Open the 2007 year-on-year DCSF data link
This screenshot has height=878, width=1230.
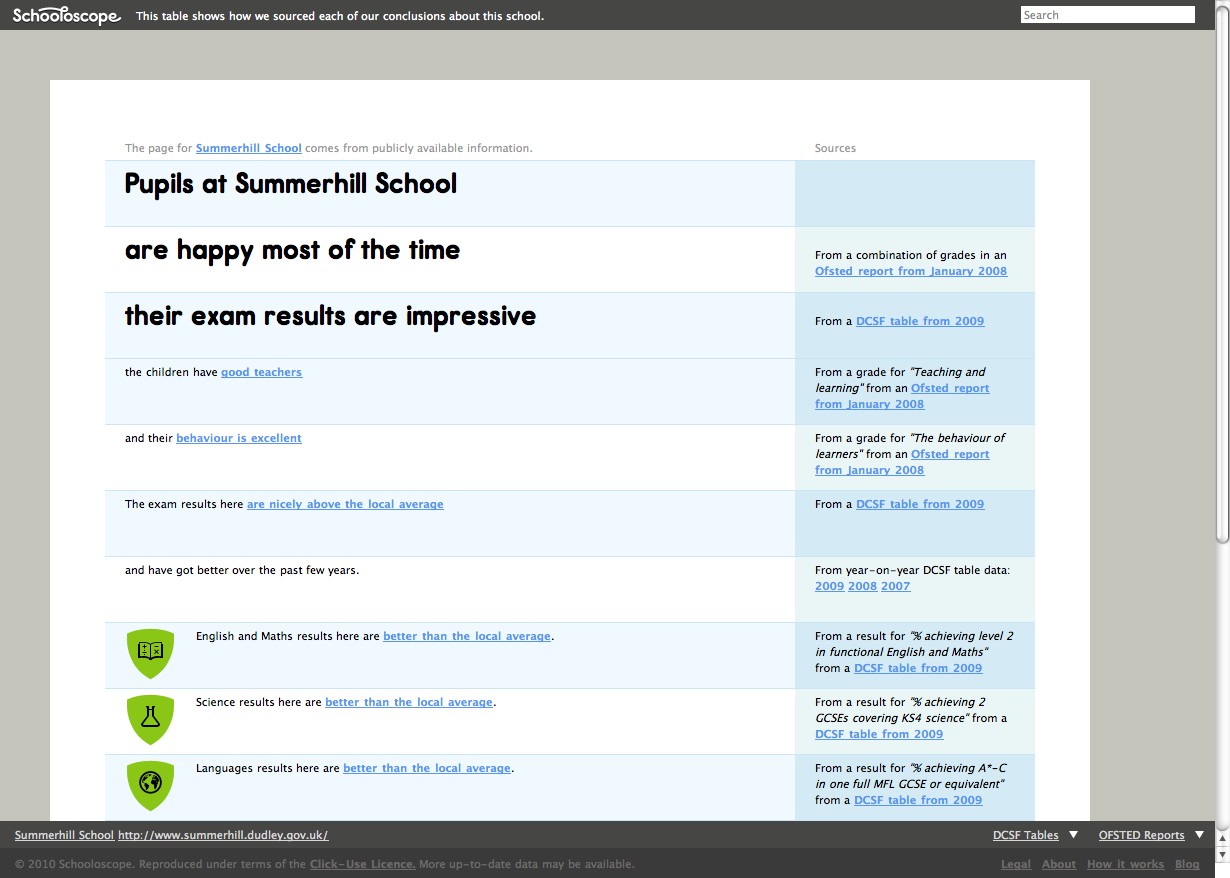[895, 586]
